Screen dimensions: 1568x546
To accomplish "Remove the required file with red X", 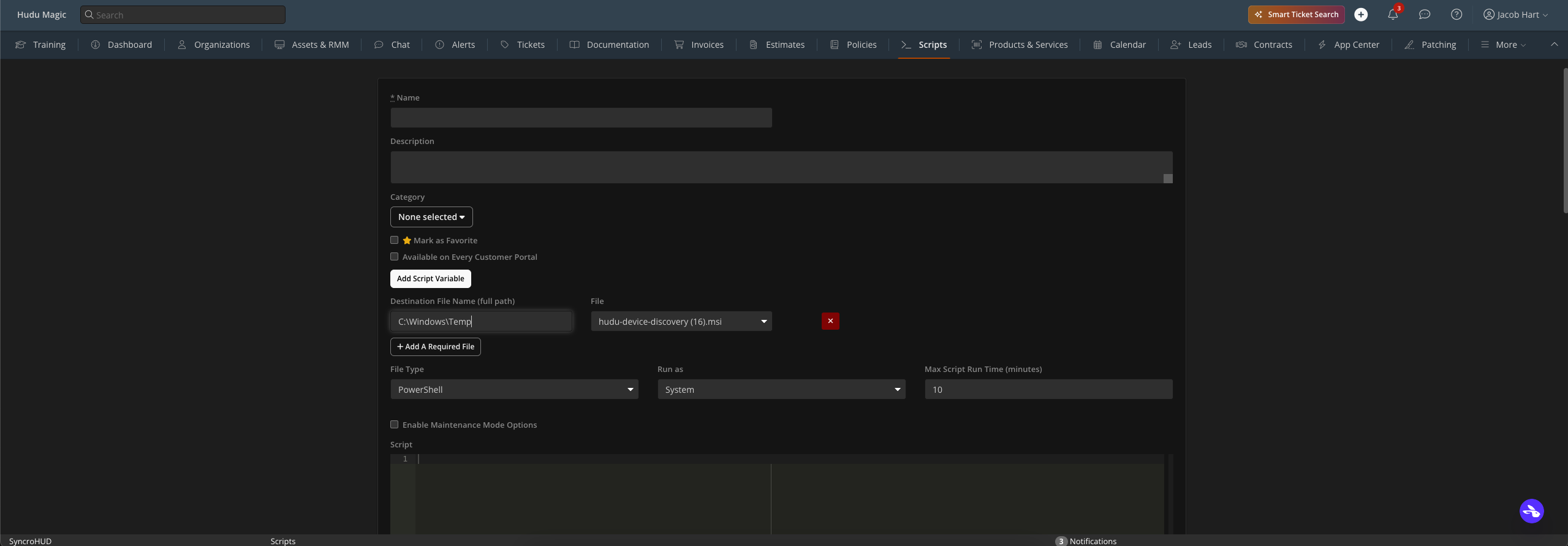I will pos(830,321).
